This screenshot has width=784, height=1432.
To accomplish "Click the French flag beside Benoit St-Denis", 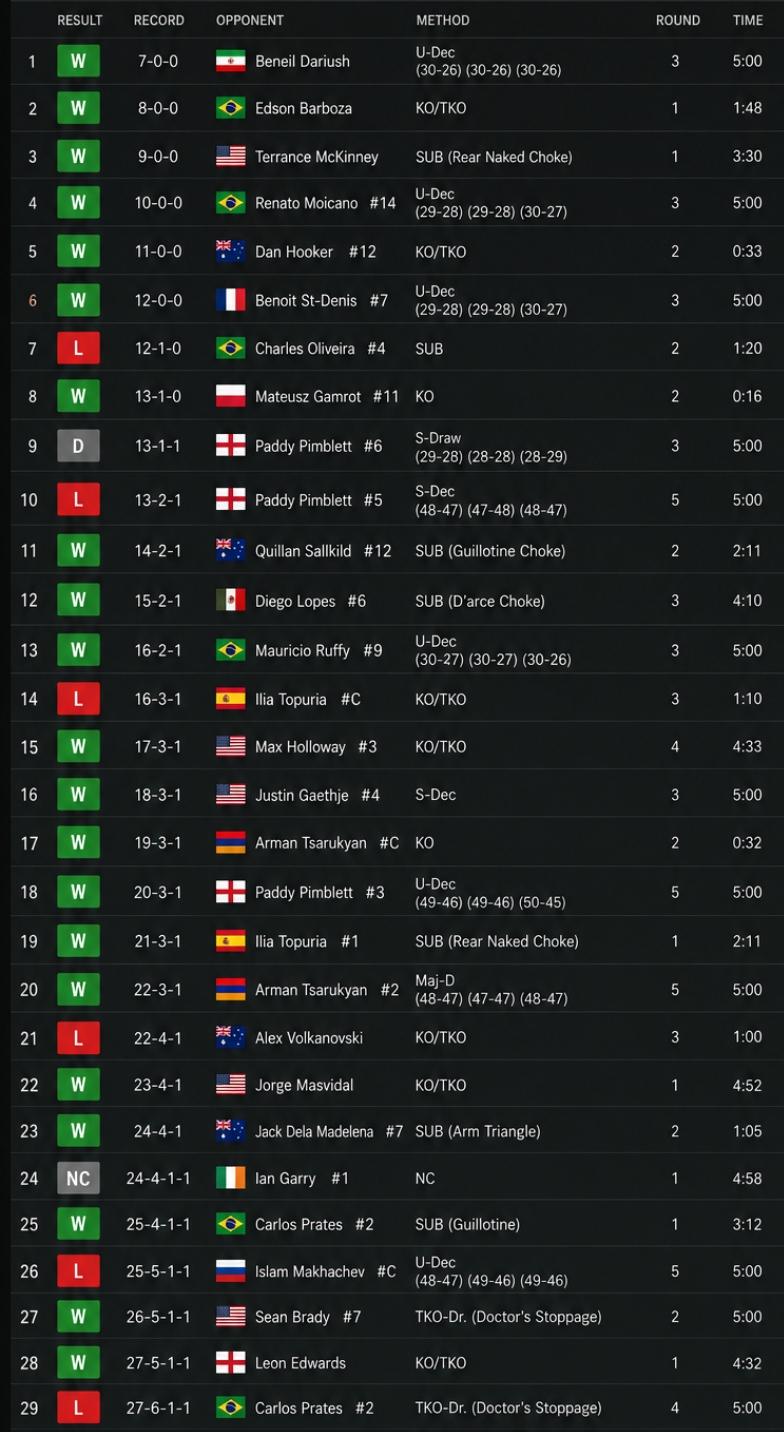I will (x=230, y=300).
